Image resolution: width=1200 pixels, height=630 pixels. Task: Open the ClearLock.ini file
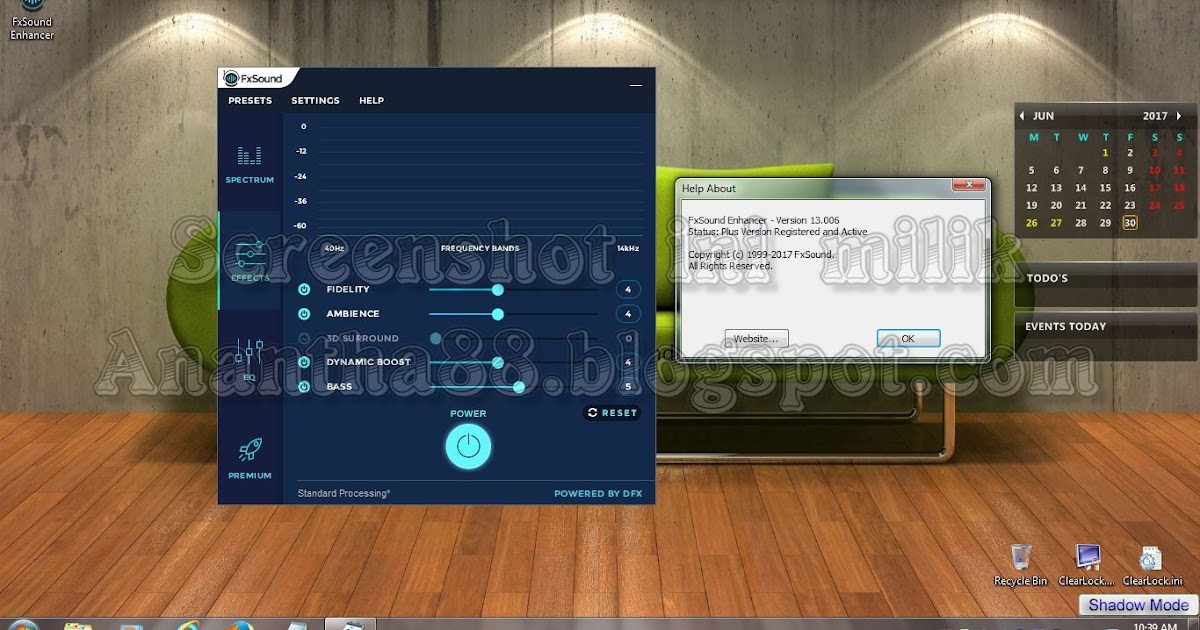coord(1152,565)
